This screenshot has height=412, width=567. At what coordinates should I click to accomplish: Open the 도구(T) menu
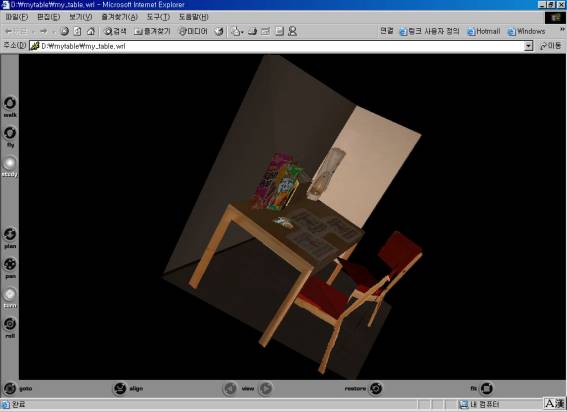158,17
